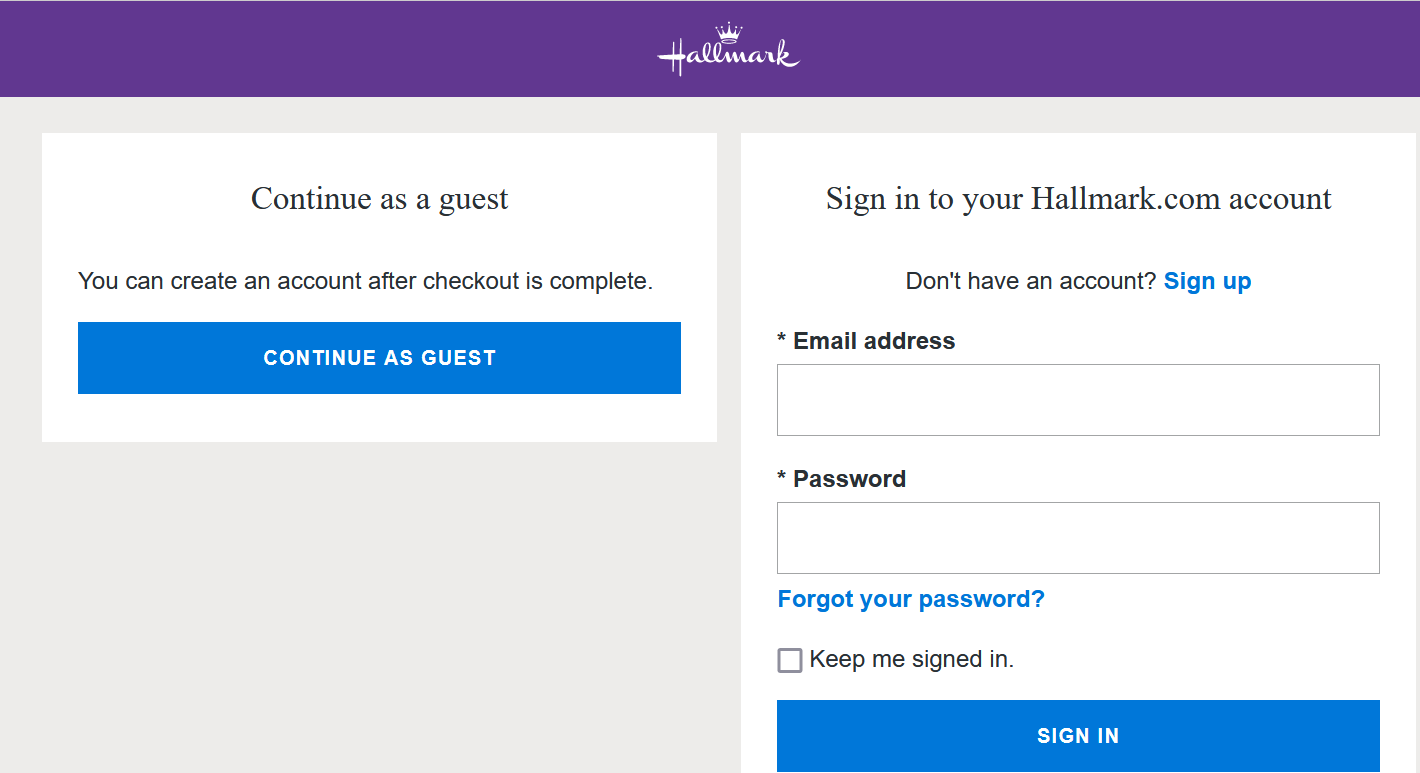The width and height of the screenshot is (1420, 773).
Task: Click the Password field label
Action: 849,479
